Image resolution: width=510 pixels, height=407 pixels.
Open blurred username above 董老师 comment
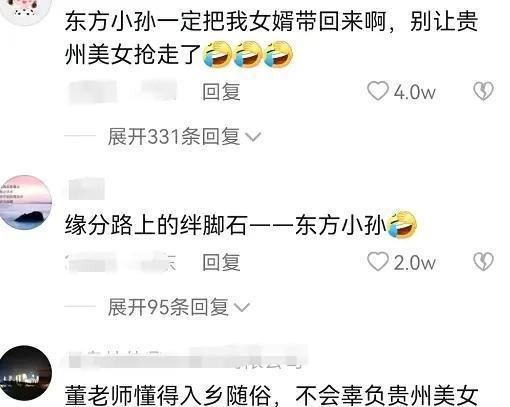click(x=187, y=358)
